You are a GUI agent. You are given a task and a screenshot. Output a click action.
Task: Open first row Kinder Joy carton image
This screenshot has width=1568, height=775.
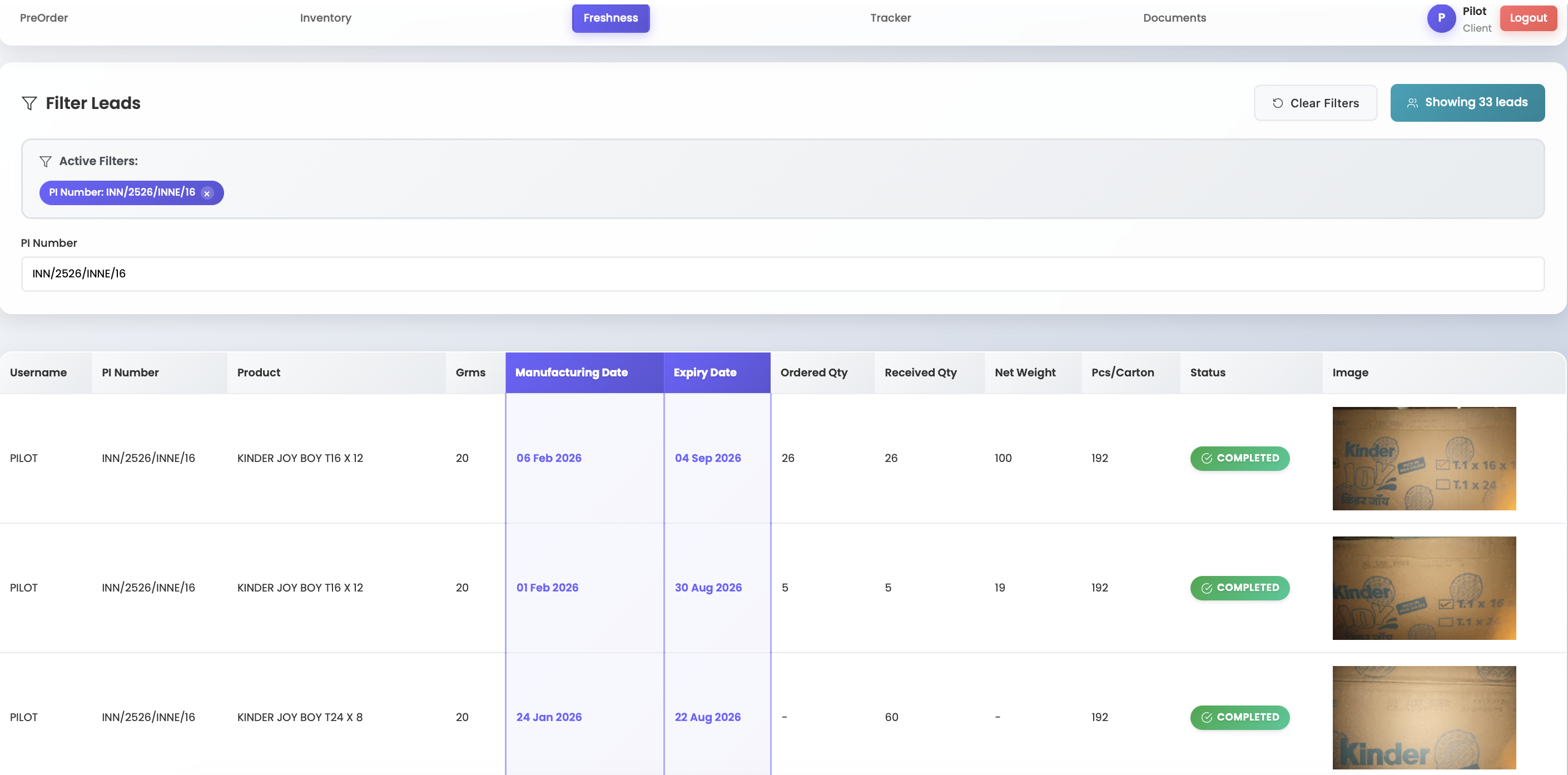pyautogui.click(x=1423, y=459)
